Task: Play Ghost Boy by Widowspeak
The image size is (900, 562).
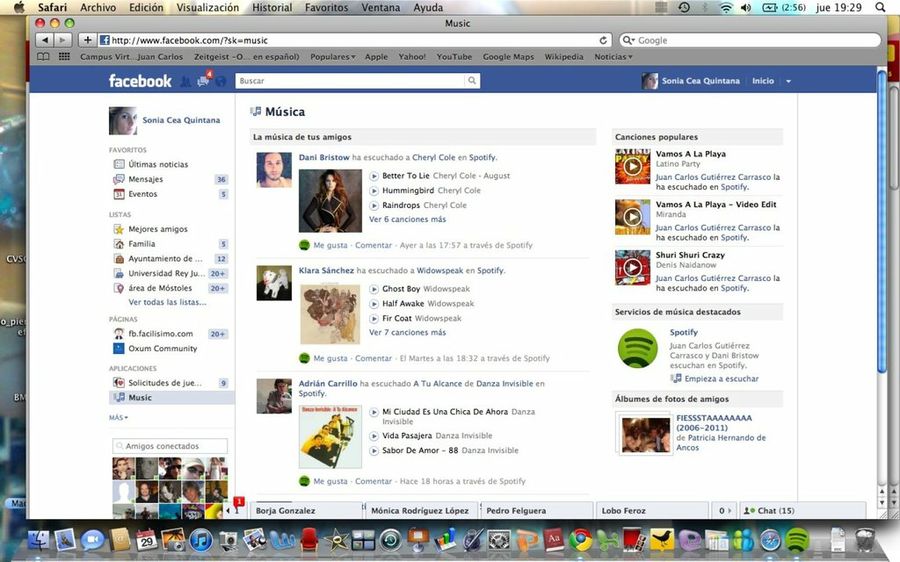Action: (x=374, y=289)
